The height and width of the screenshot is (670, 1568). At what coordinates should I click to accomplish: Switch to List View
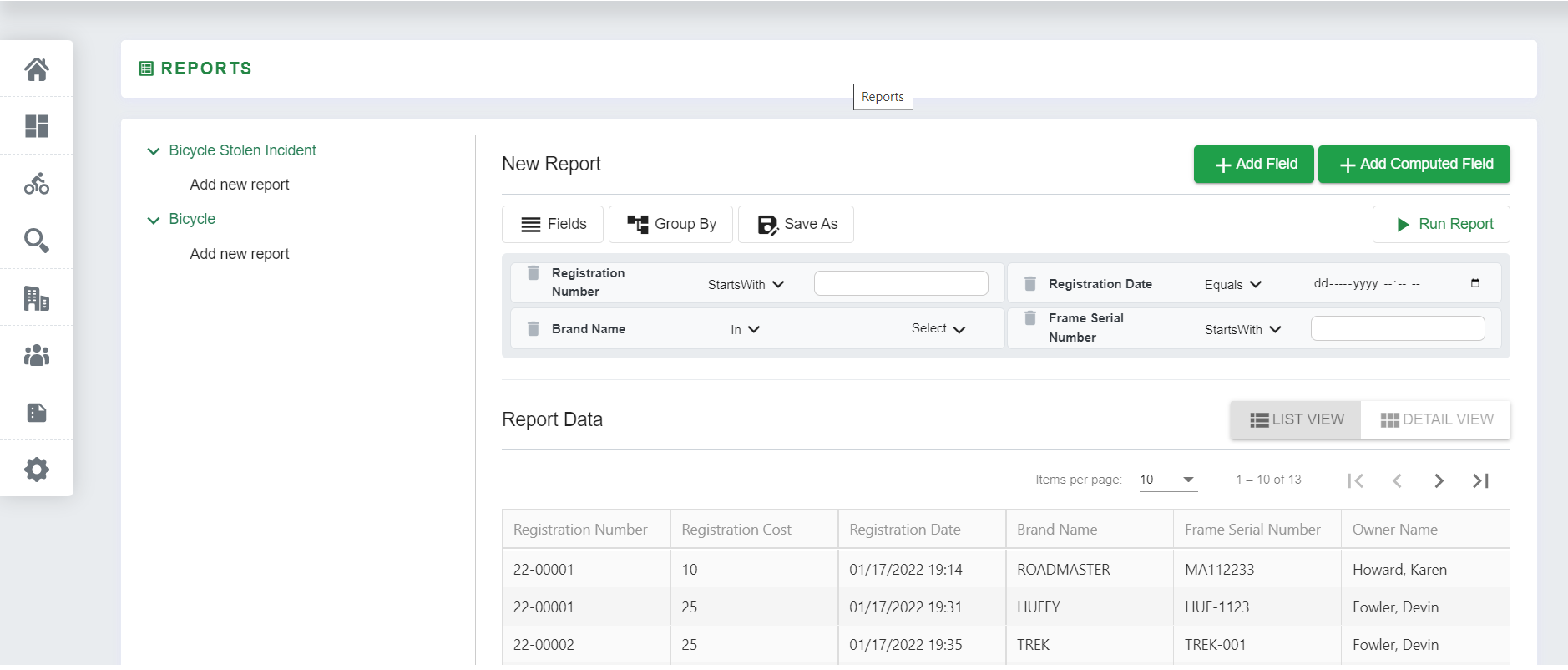tap(1297, 419)
